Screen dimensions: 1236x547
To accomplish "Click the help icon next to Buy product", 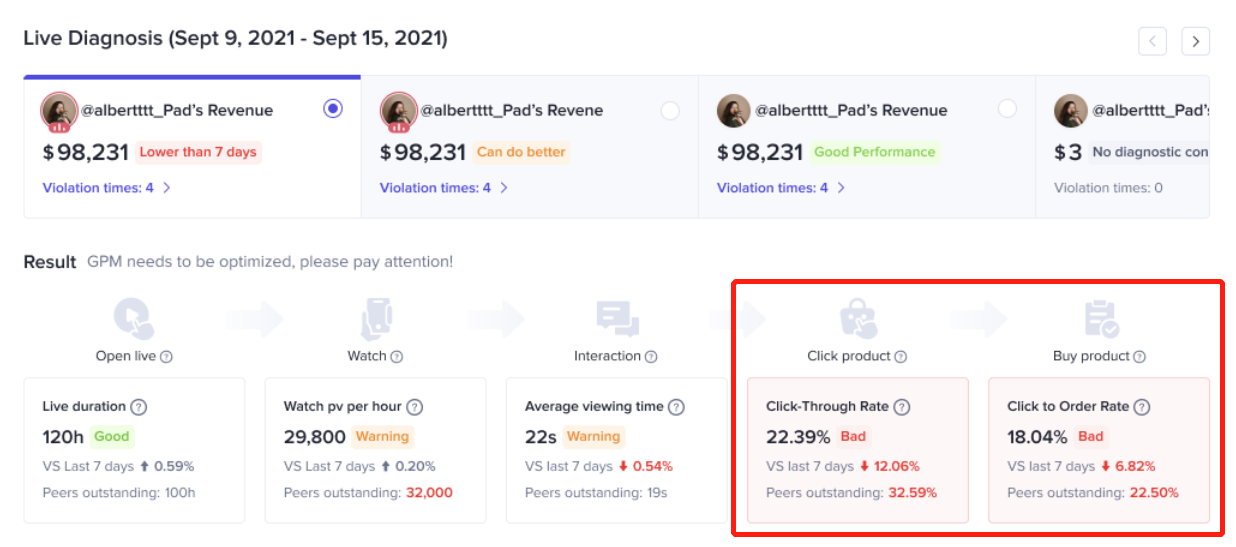I will tap(1139, 357).
